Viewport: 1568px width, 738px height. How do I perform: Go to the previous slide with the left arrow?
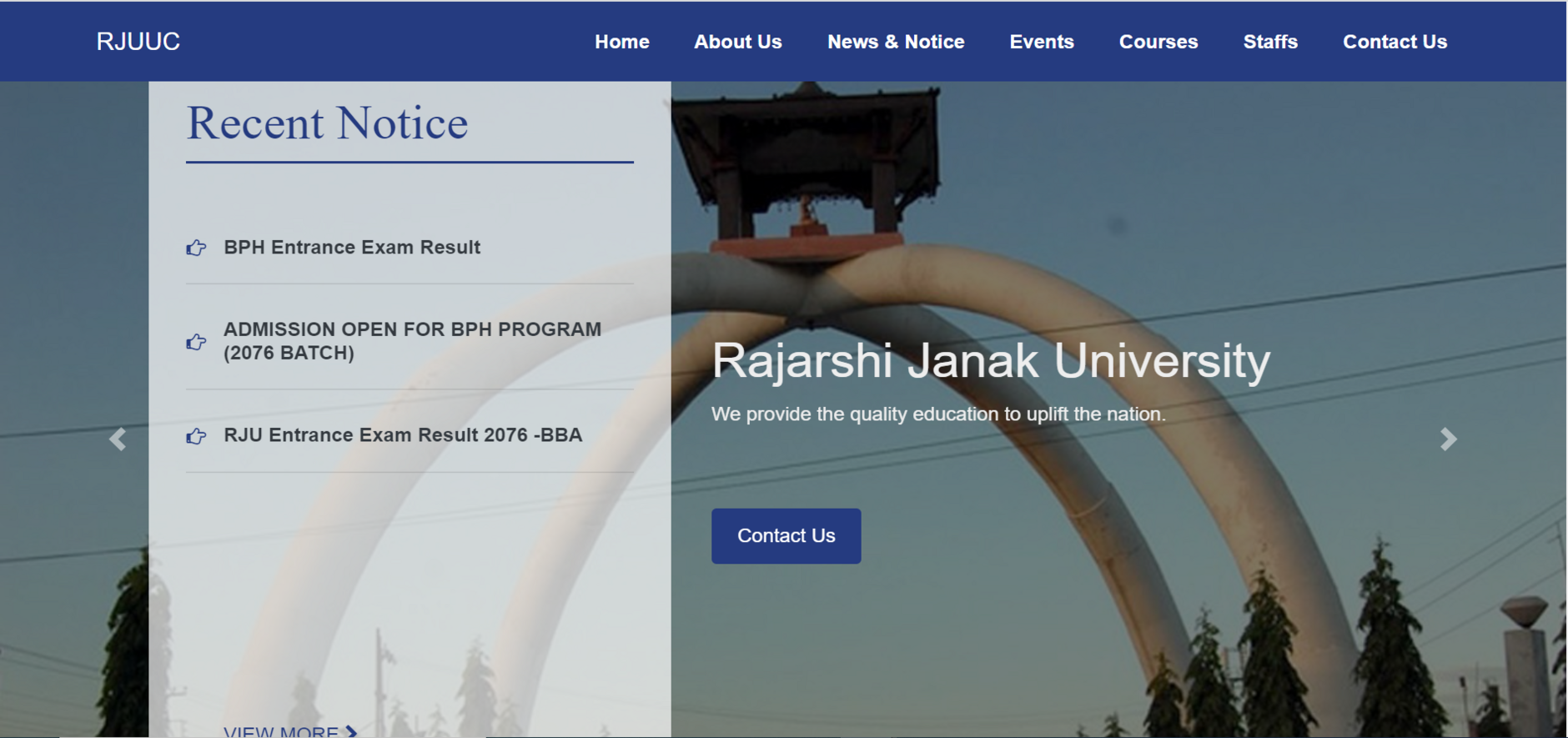[118, 439]
